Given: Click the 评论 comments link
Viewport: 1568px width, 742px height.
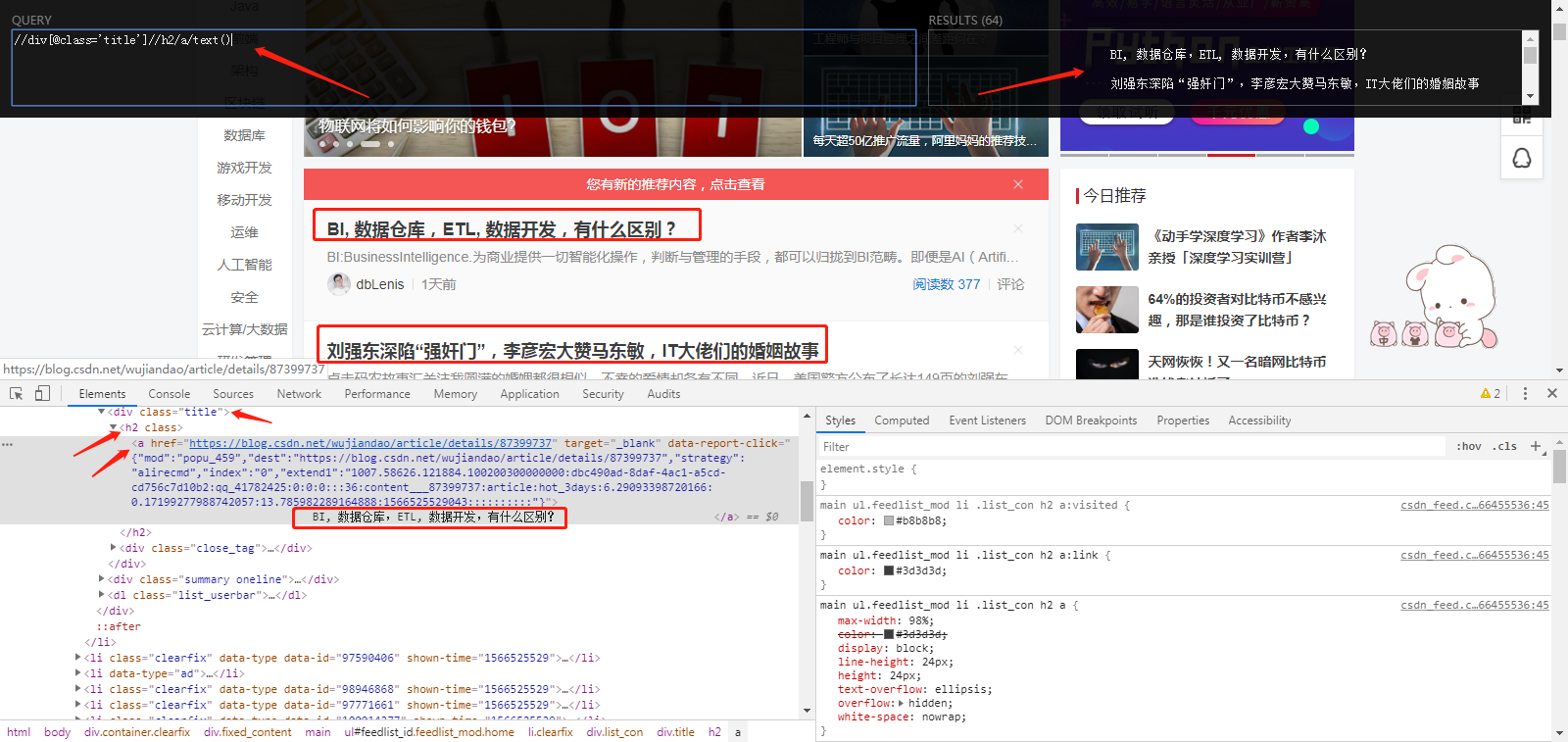Looking at the screenshot, I should [x=1010, y=284].
